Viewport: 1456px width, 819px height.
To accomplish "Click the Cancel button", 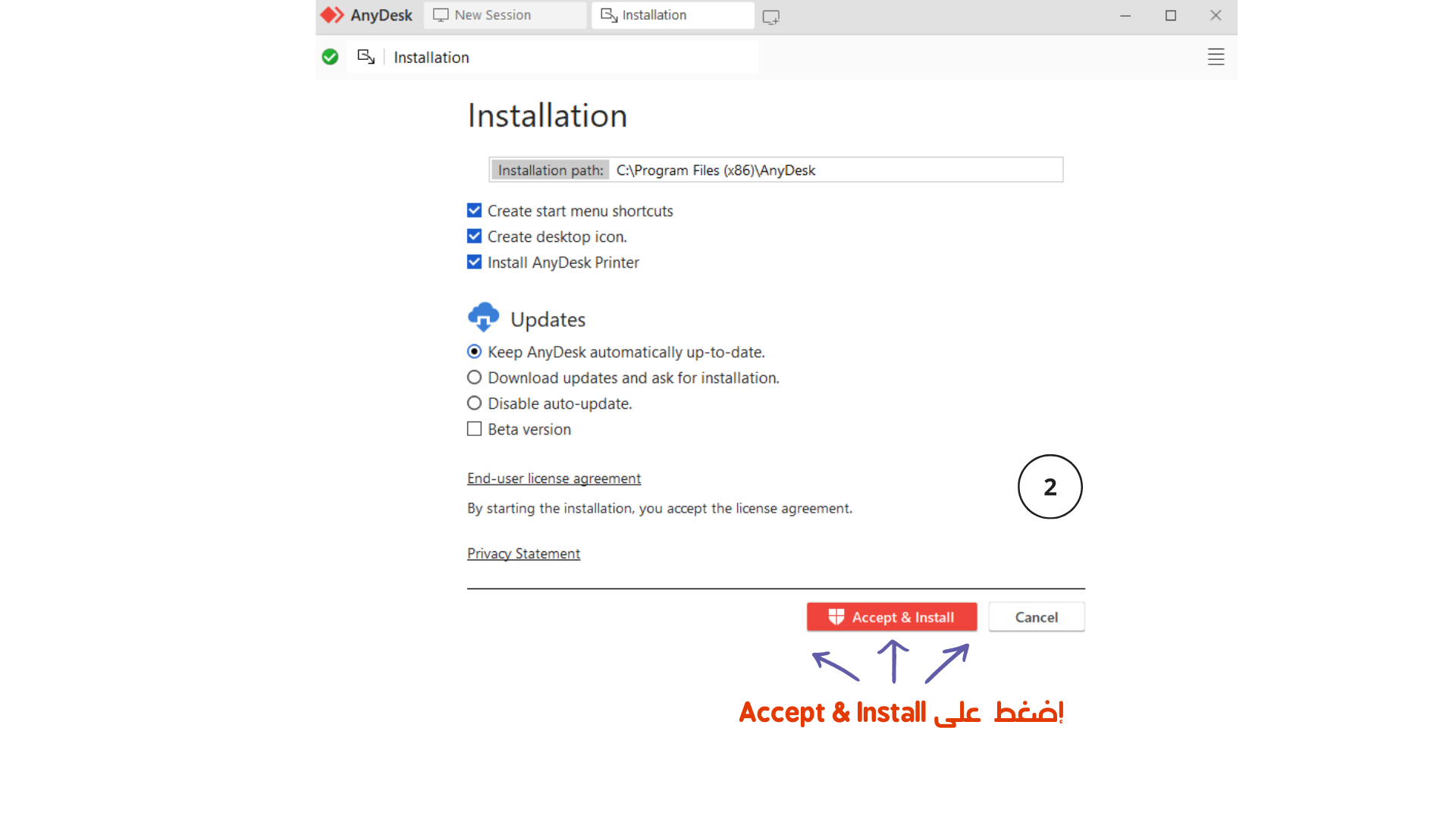I will 1037,617.
